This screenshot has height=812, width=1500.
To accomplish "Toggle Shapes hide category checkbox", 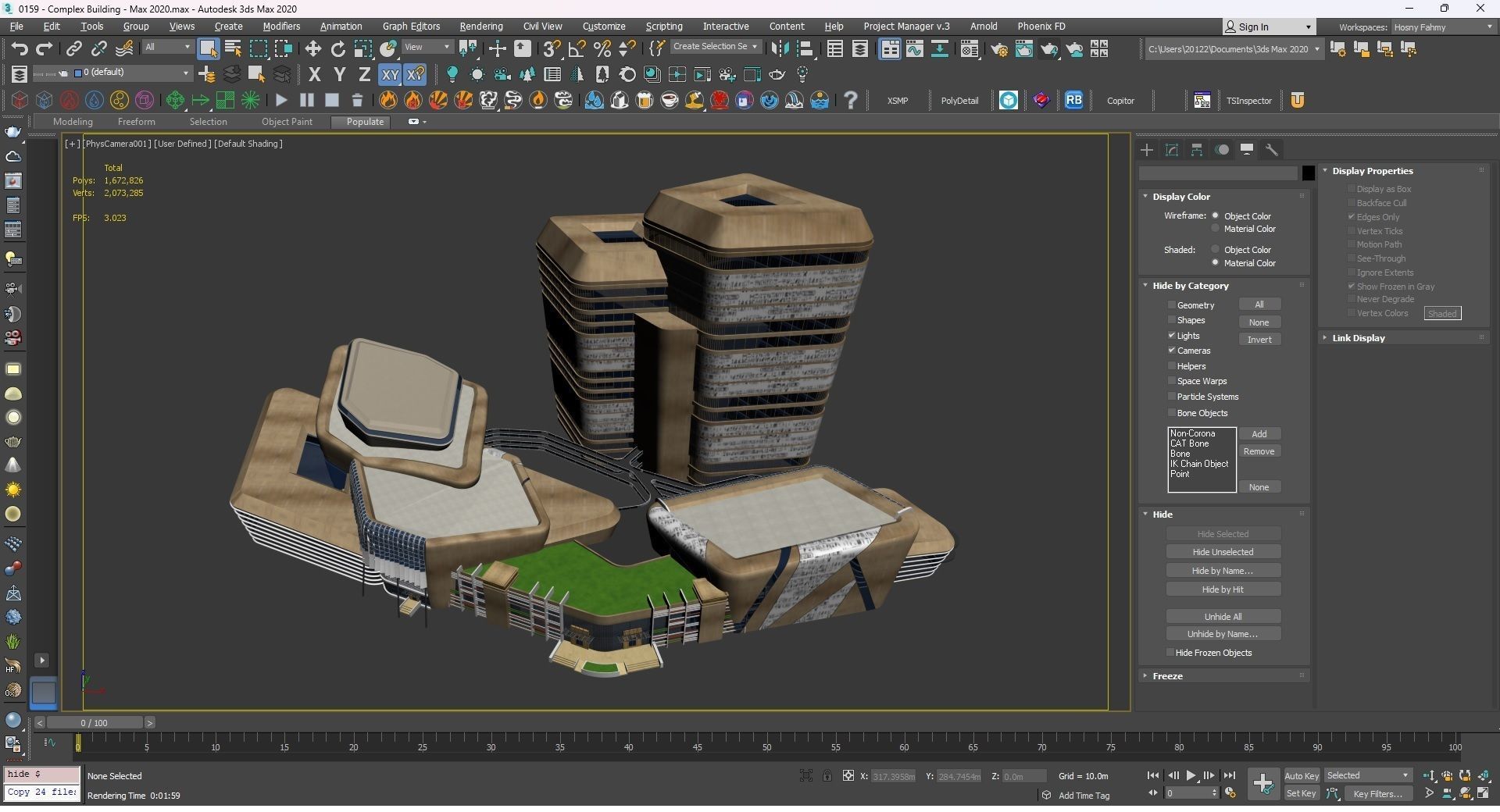I will (x=1172, y=320).
